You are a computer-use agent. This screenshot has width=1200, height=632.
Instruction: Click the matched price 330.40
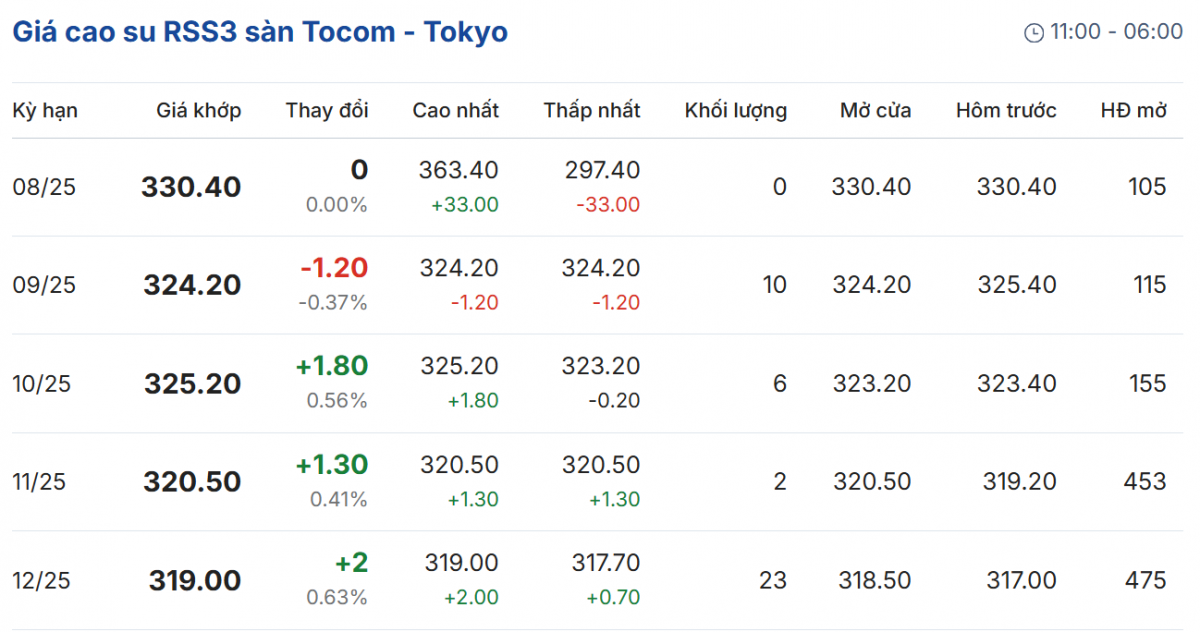191,187
